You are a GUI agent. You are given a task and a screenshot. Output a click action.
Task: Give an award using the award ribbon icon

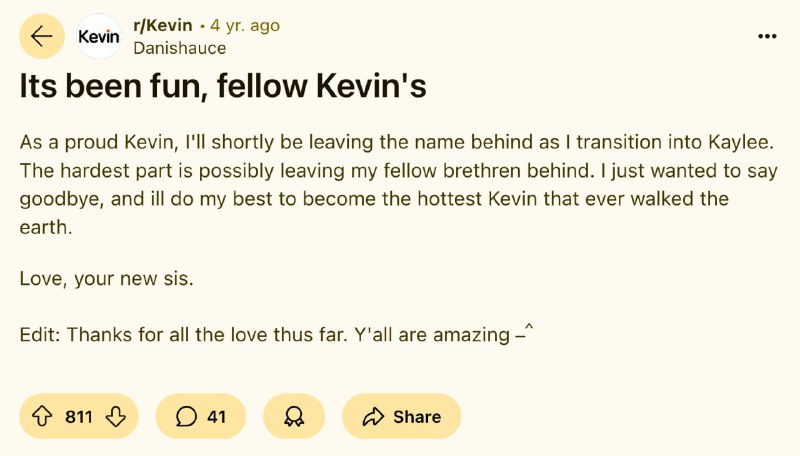(294, 416)
